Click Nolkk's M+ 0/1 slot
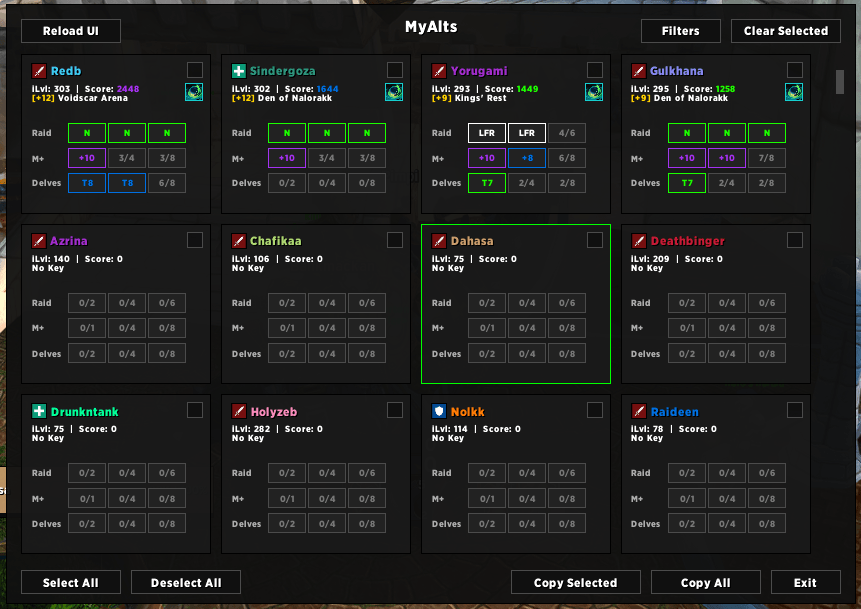Image resolution: width=861 pixels, height=609 pixels. click(x=487, y=499)
